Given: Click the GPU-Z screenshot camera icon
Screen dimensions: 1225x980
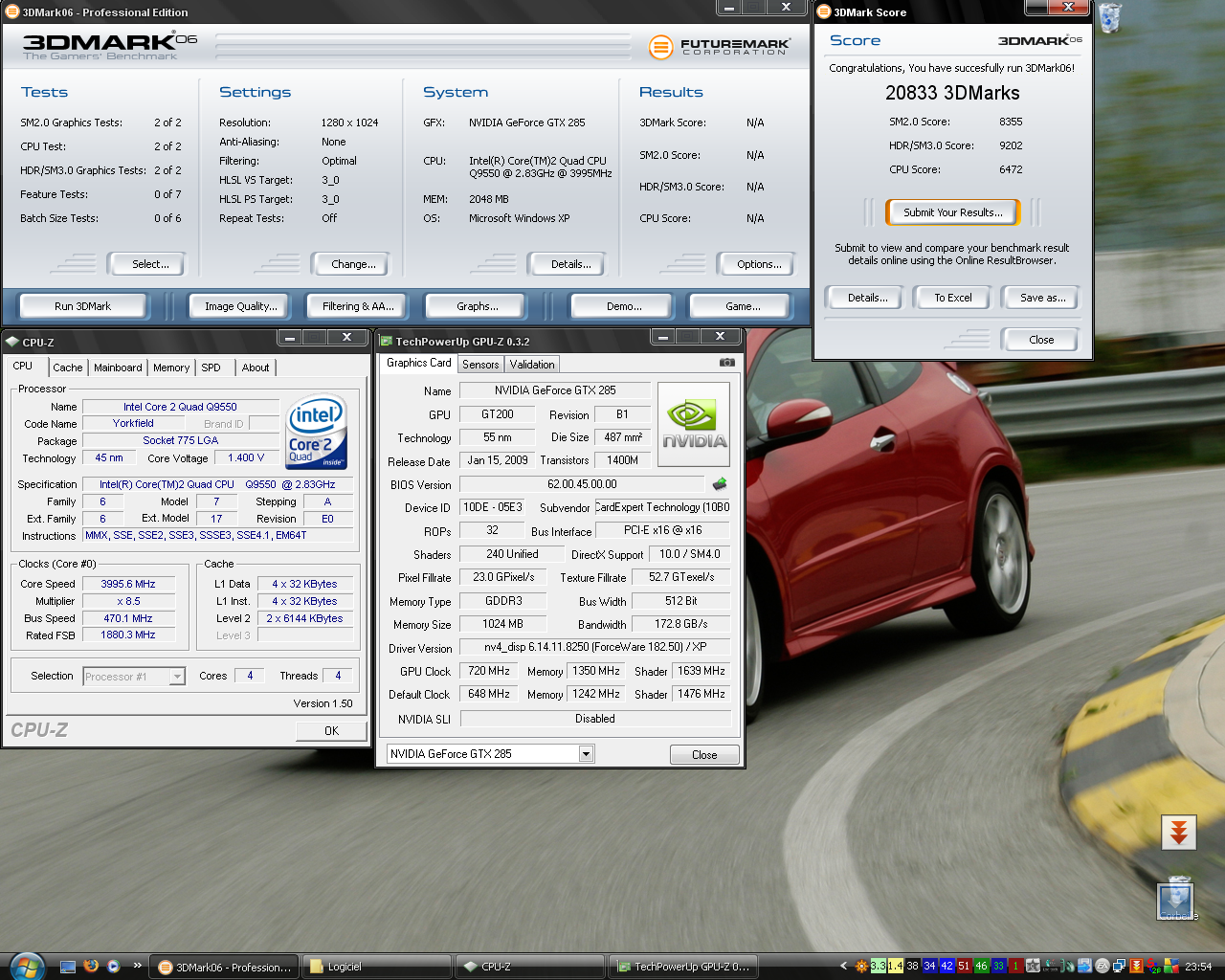Looking at the screenshot, I should pos(727,363).
